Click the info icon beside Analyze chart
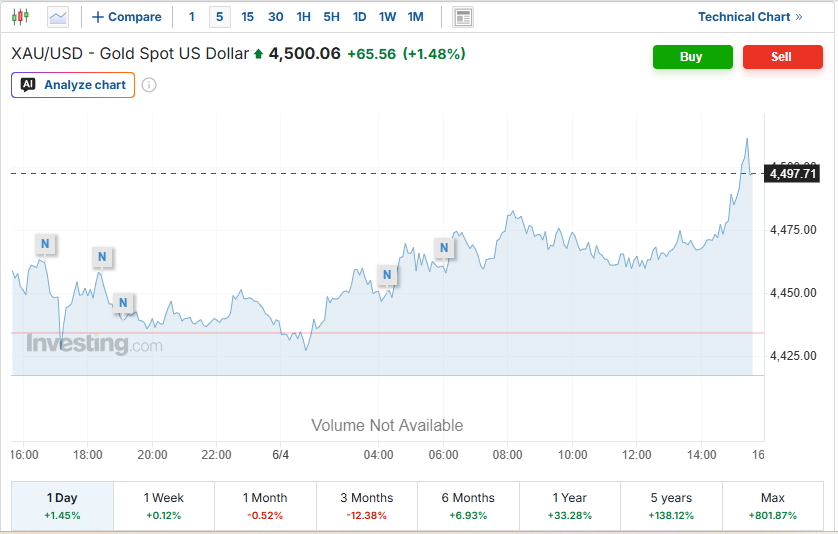The width and height of the screenshot is (838, 534). pos(149,85)
